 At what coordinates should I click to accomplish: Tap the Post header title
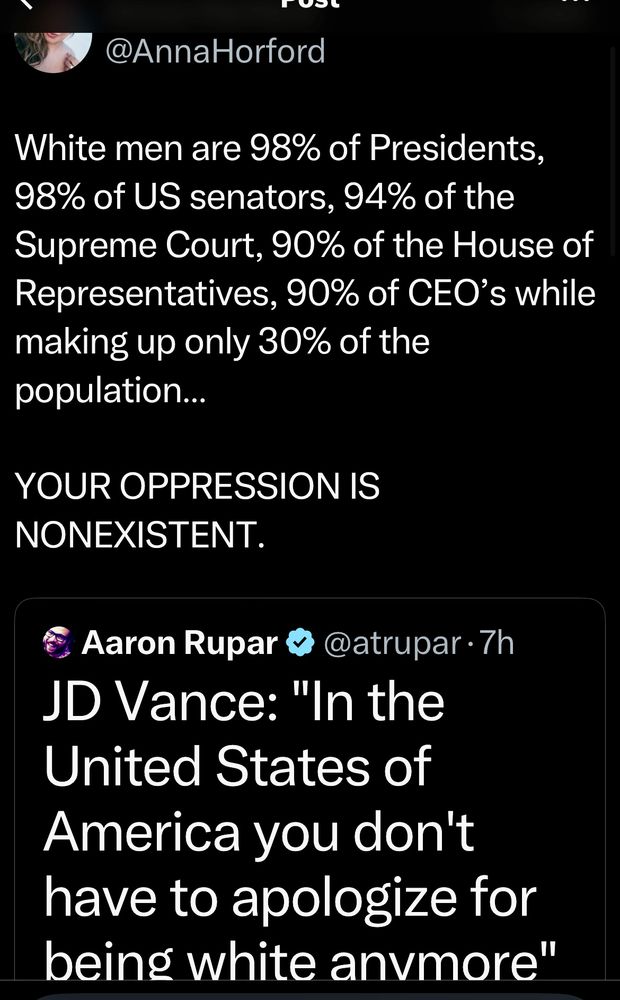click(310, 3)
